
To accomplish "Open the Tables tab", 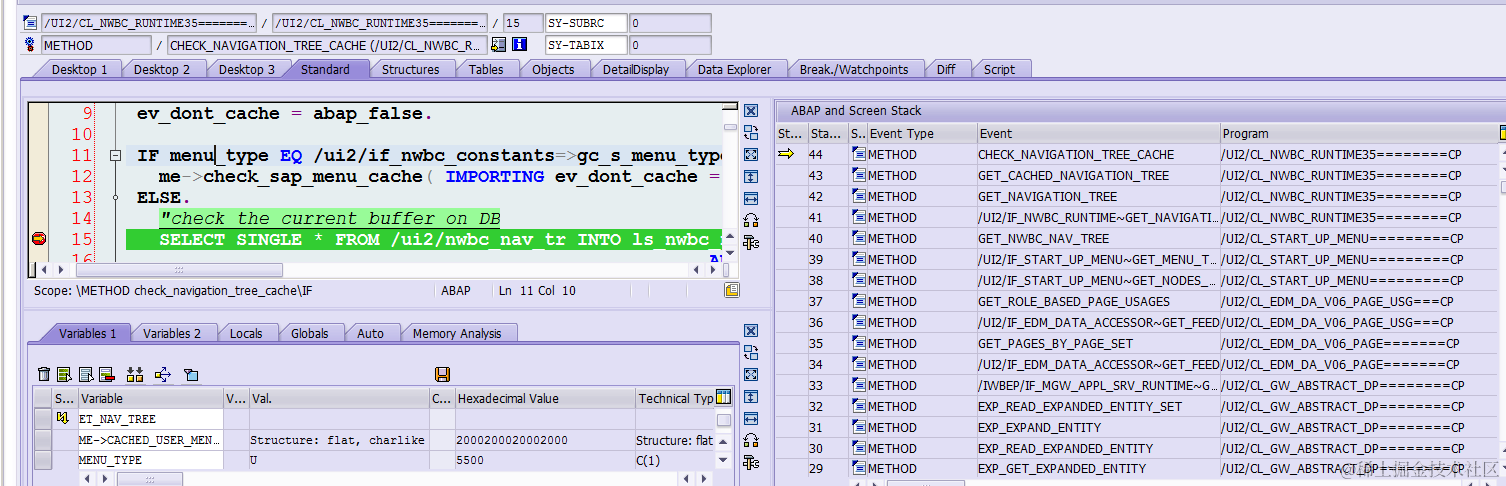I will (486, 69).
